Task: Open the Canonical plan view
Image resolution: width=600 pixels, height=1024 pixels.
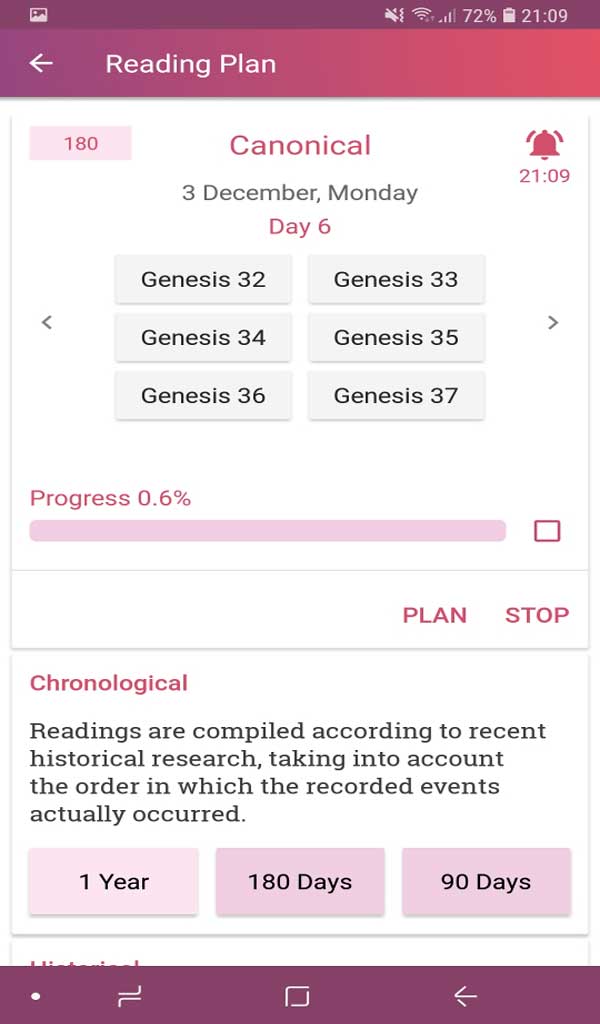Action: [x=300, y=145]
